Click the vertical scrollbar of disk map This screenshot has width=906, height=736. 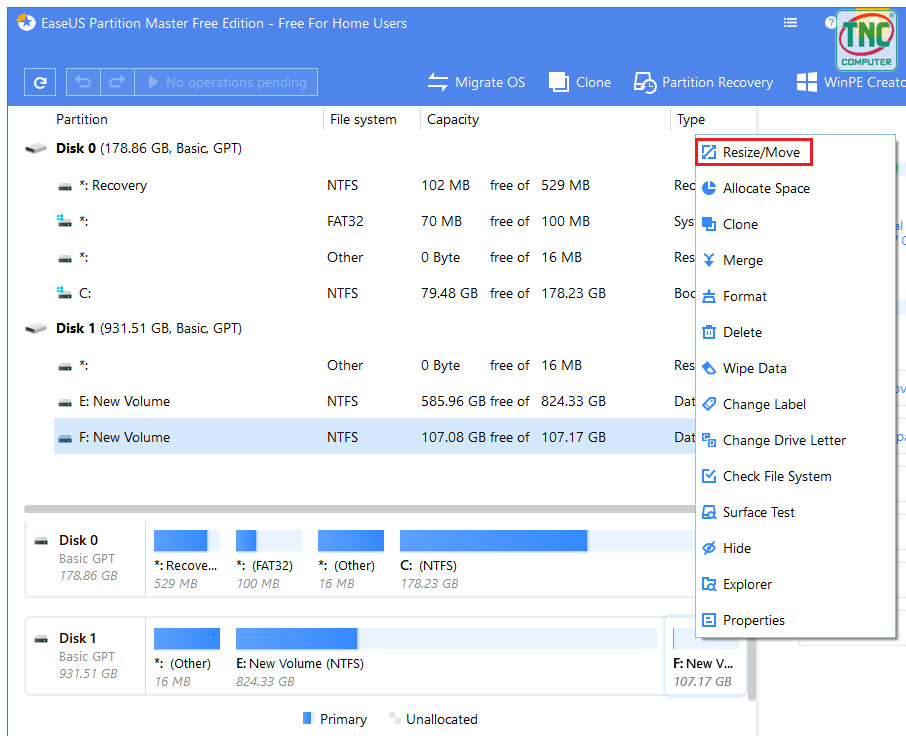tap(752, 670)
